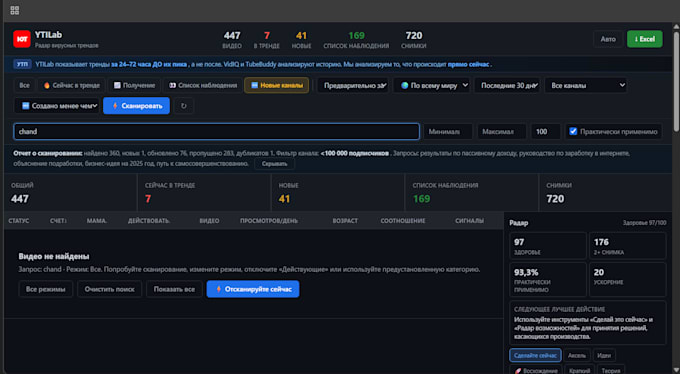The image size is (680, 374).
Task: Click the Скрывать button in scan report
Action: [x=275, y=164]
